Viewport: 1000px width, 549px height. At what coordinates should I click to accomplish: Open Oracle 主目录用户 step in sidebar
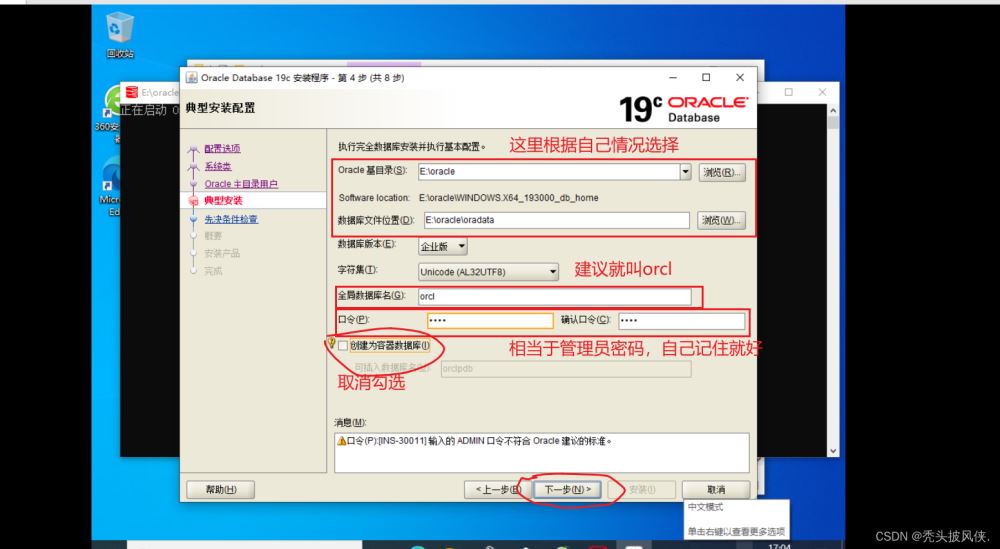click(x=241, y=184)
